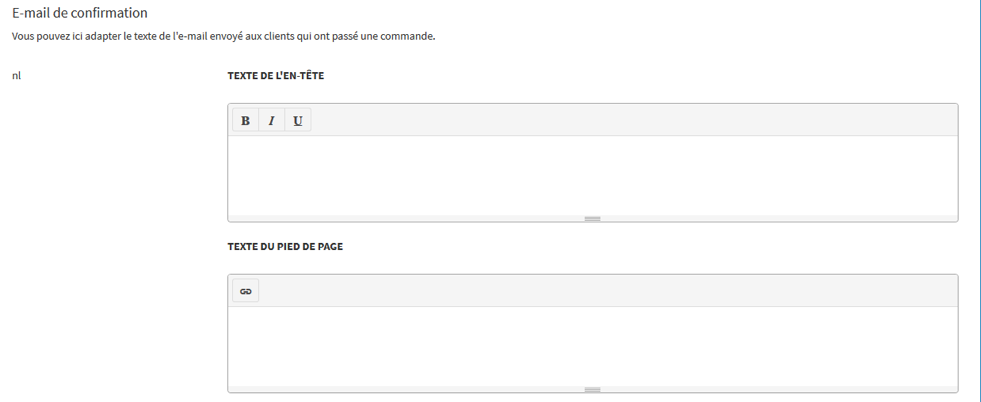This screenshot has width=981, height=402.
Task: Insert a link in footer editor
Action: pos(245,291)
